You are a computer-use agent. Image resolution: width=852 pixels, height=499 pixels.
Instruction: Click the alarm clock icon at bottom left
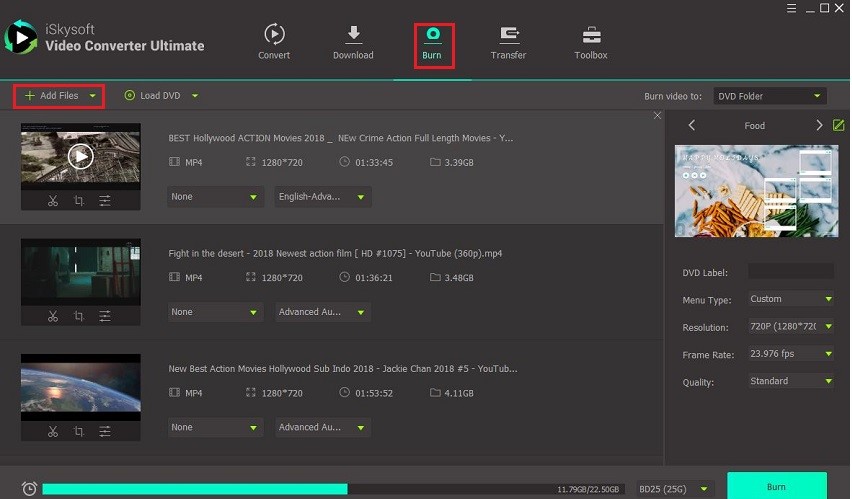(29, 488)
